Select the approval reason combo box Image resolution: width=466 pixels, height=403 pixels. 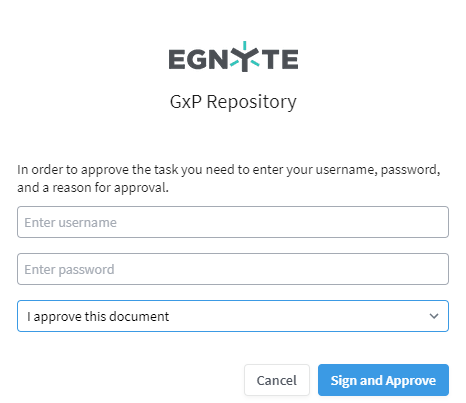[x=233, y=316]
